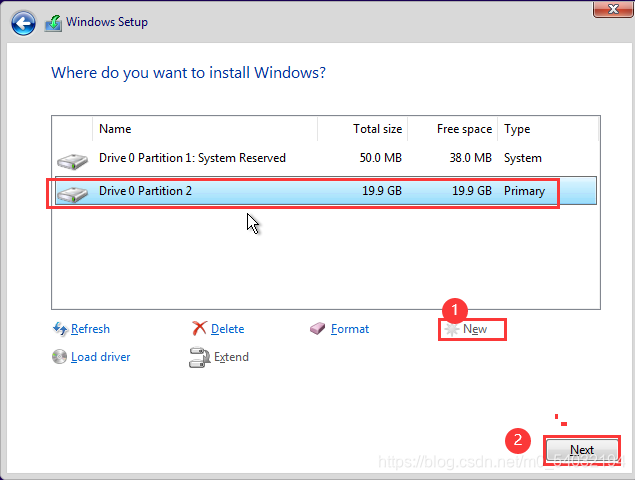
Task: Click the Primary type cell
Action: tap(524, 191)
